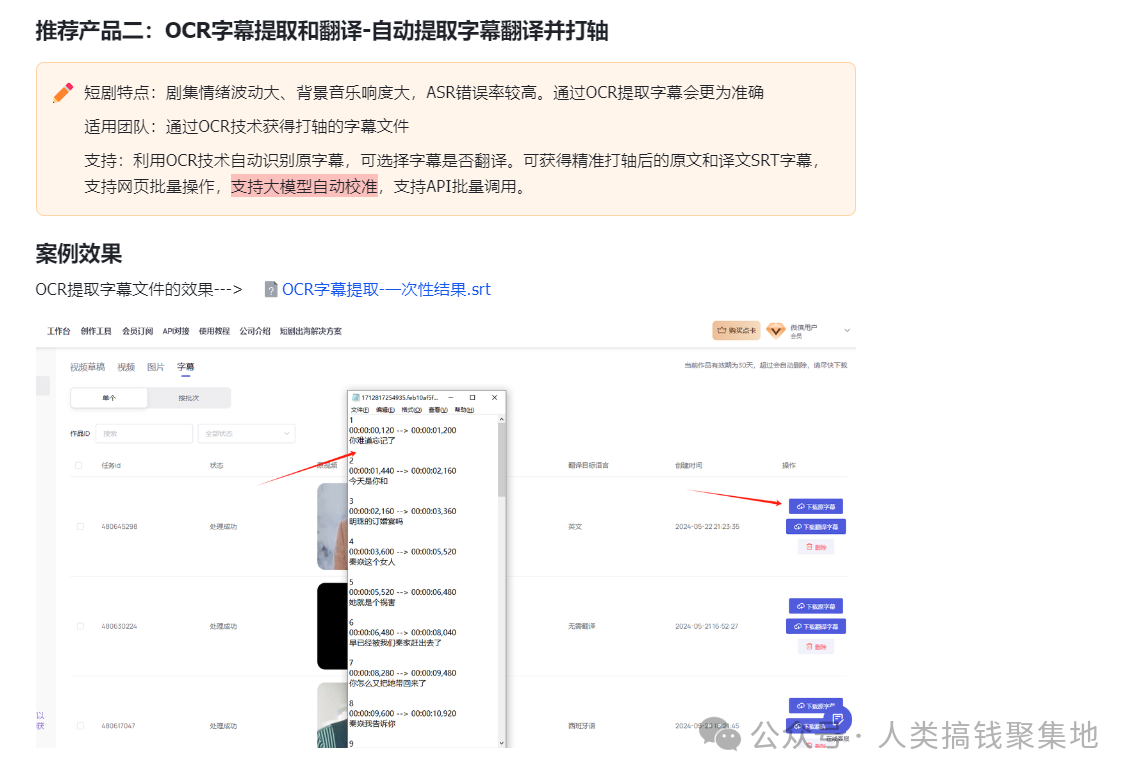Image resolution: width=1135 pixels, height=780 pixels.
Task: Click the cloud icon on the 下载原字幕 button
Action: coord(800,505)
